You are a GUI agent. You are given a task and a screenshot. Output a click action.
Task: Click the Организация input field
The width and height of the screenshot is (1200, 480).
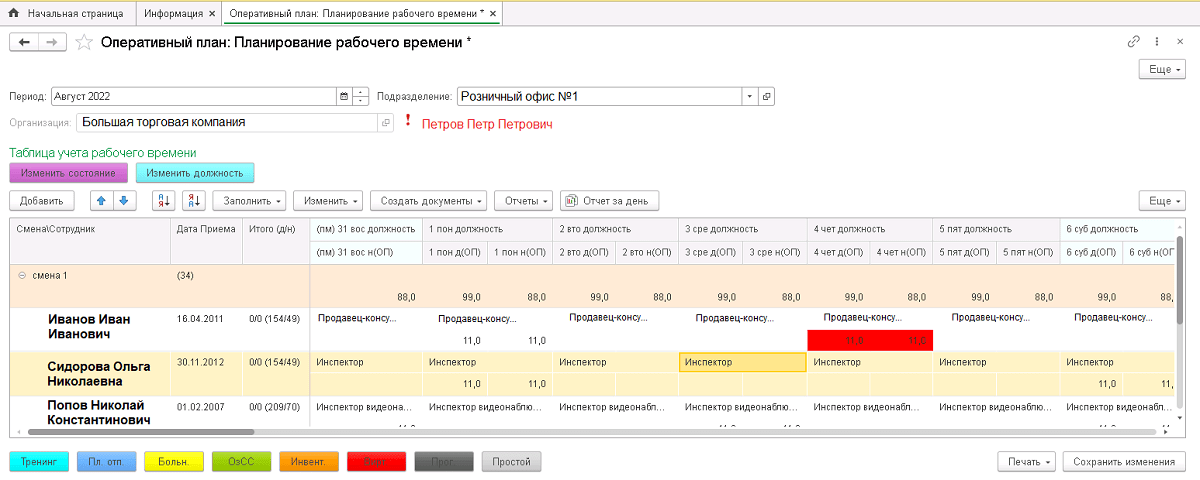(x=226, y=123)
